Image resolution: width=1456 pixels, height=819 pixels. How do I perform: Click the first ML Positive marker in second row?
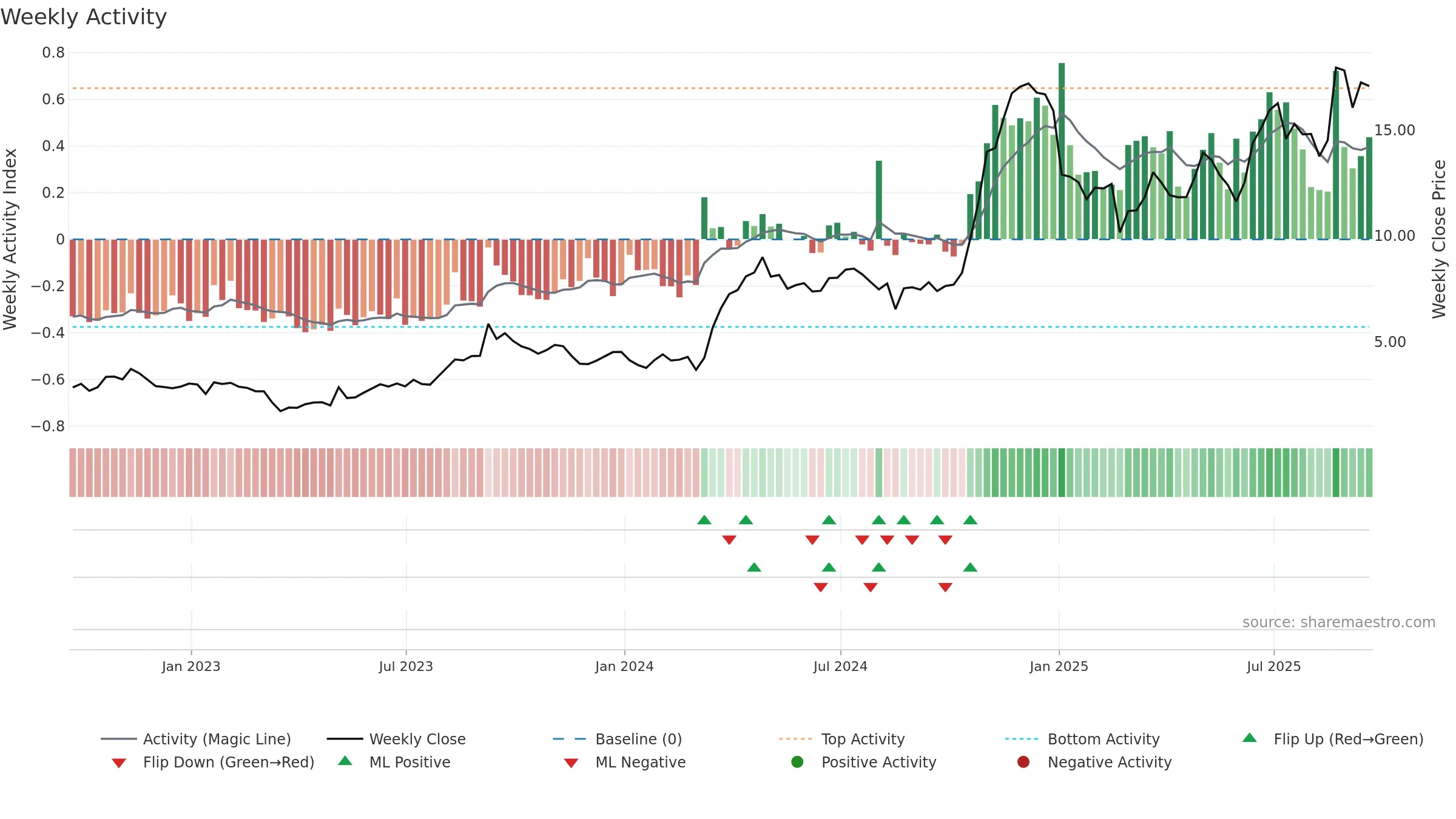tap(754, 567)
